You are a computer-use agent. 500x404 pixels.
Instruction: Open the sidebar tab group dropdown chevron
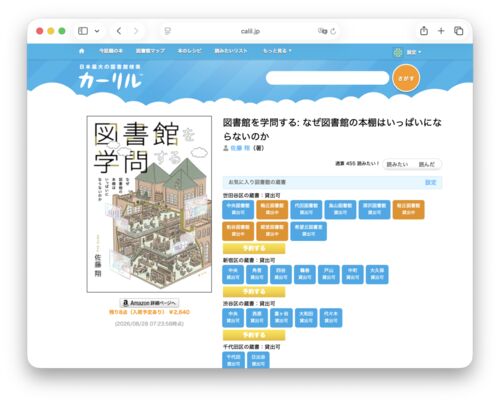coord(97,31)
